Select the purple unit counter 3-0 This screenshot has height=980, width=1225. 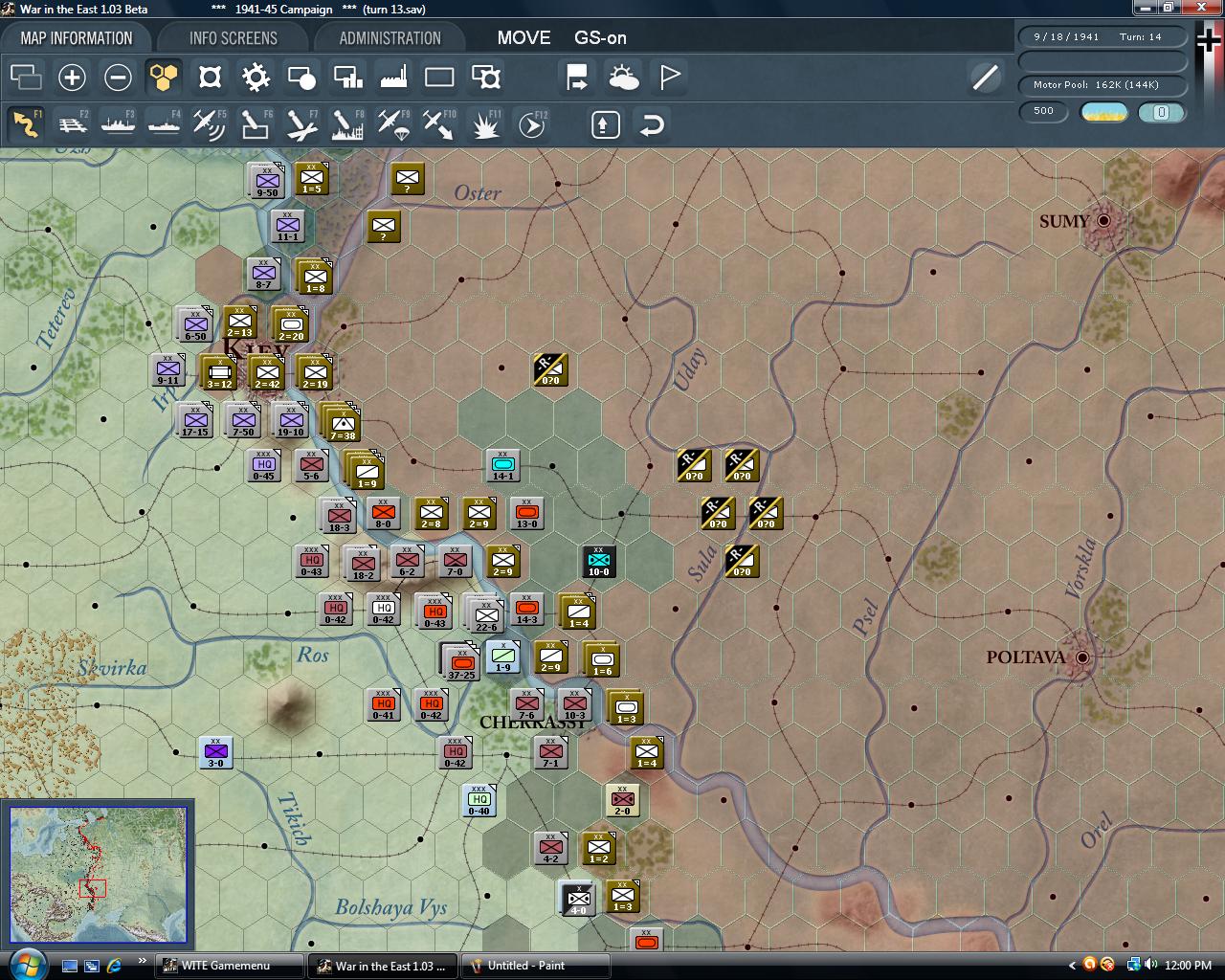tap(215, 752)
